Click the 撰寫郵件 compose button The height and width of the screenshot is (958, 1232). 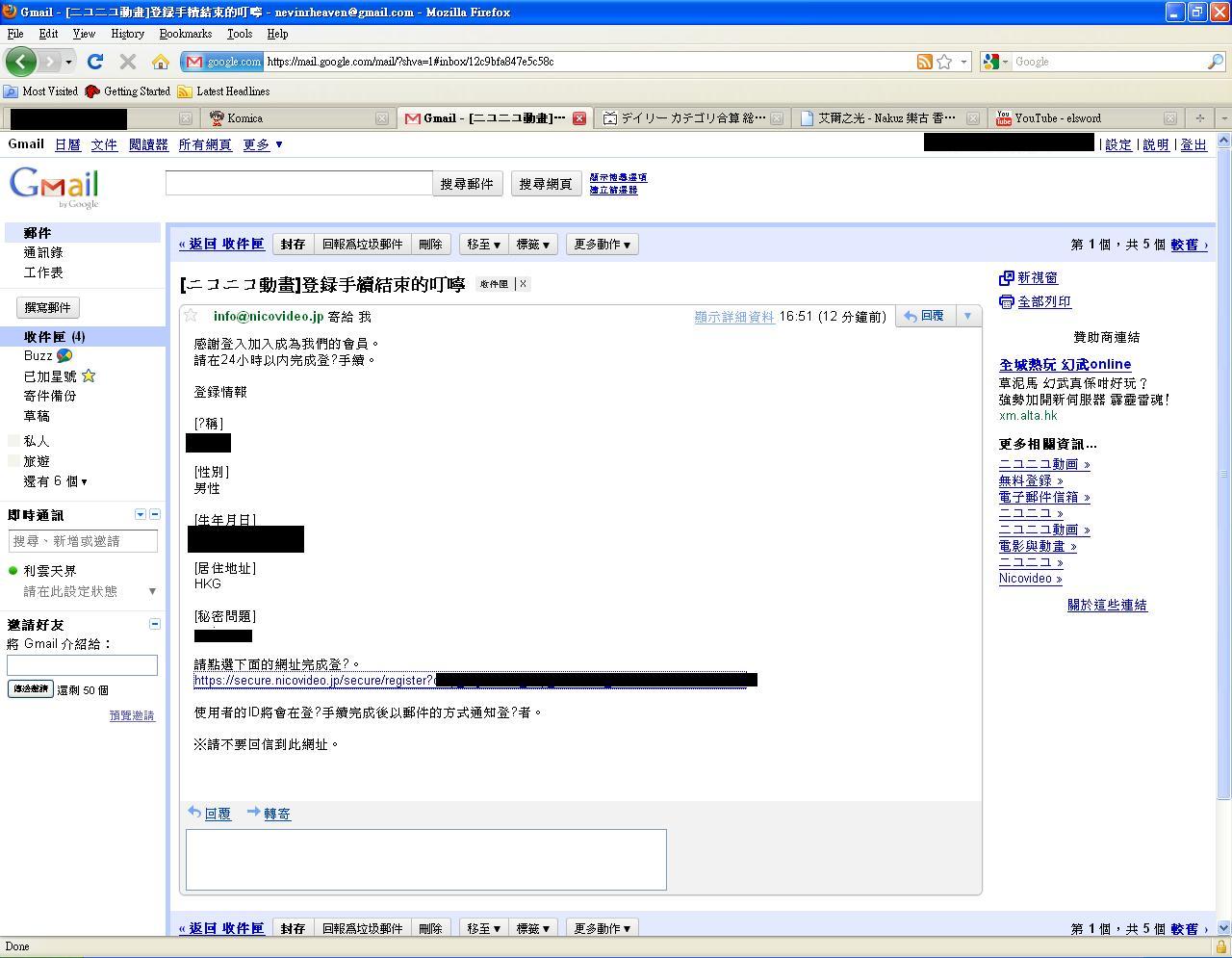click(48, 308)
